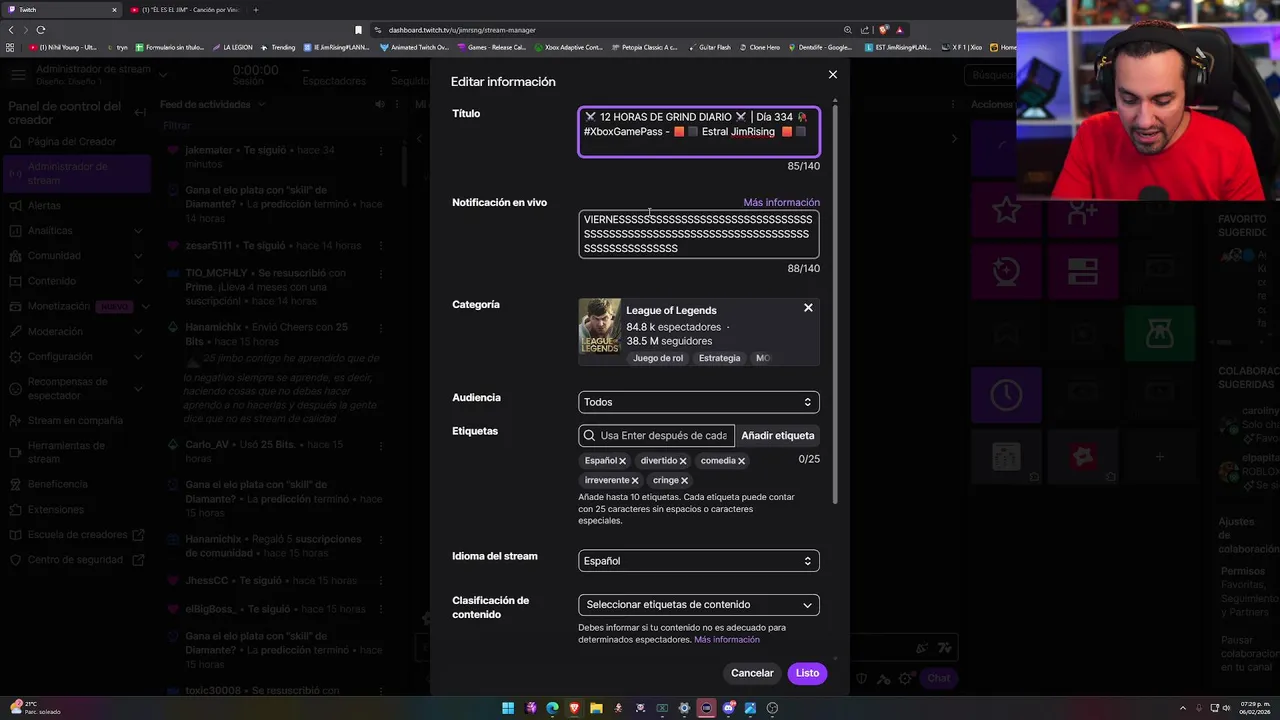Viewport: 1280px width, 720px height.
Task: Click the Chat button at bottom
Action: [938, 678]
